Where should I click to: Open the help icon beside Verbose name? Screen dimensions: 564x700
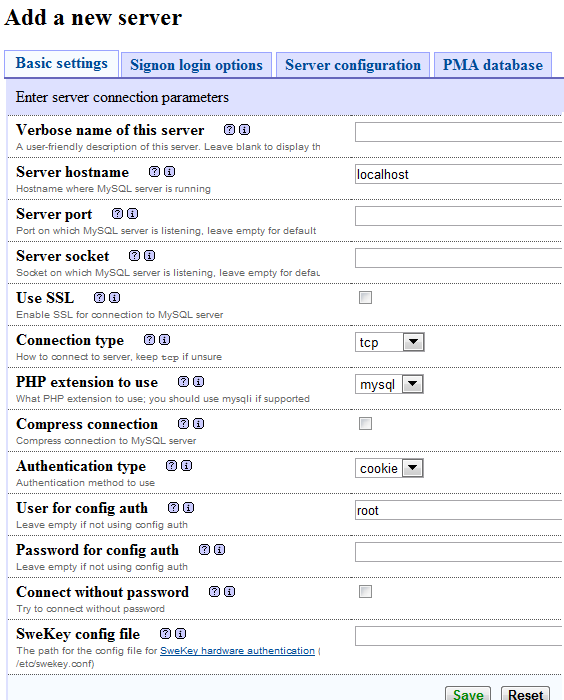click(229, 130)
